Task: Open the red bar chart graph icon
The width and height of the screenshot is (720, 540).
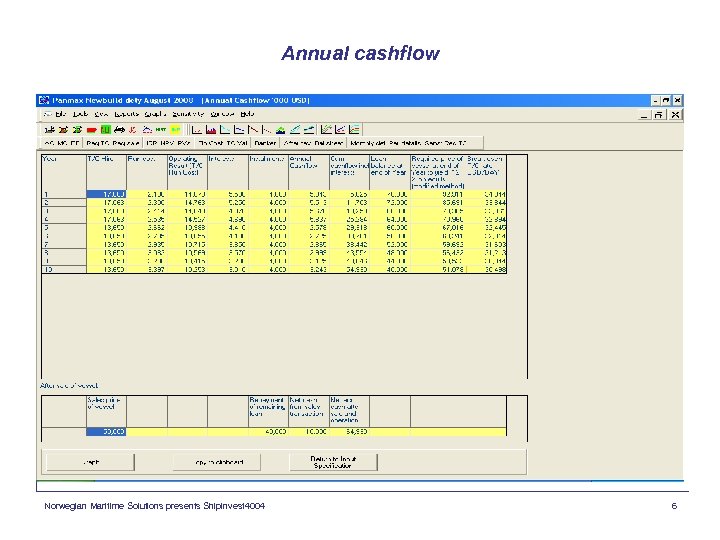Action: 211,130
